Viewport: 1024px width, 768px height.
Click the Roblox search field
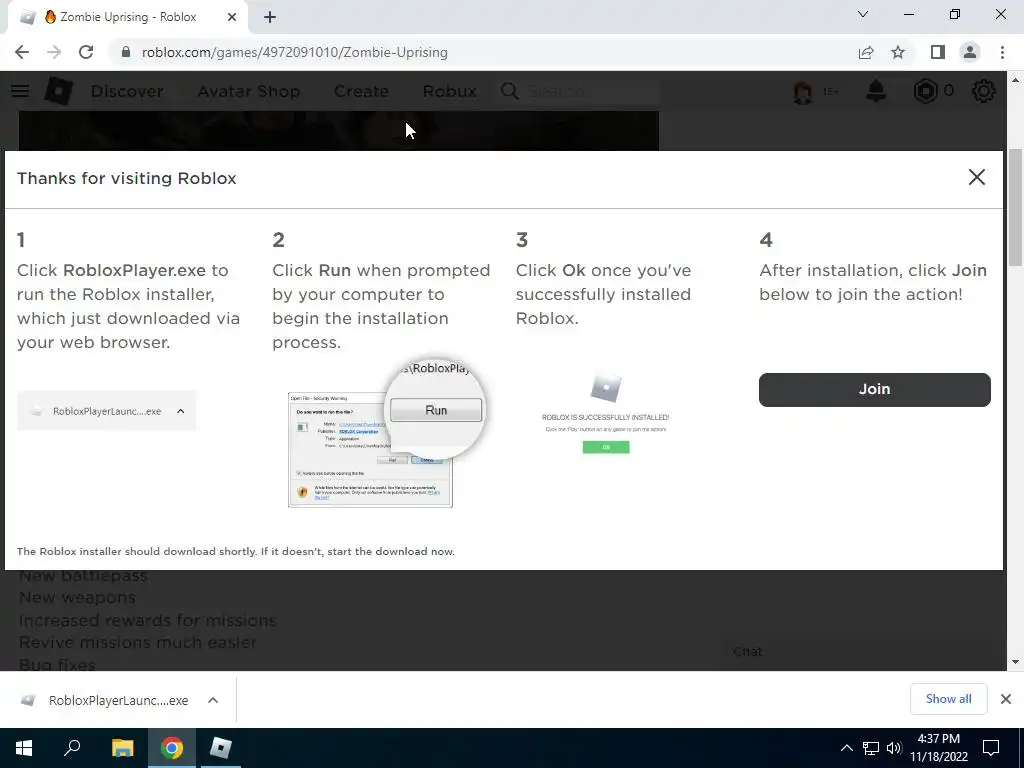(x=591, y=91)
